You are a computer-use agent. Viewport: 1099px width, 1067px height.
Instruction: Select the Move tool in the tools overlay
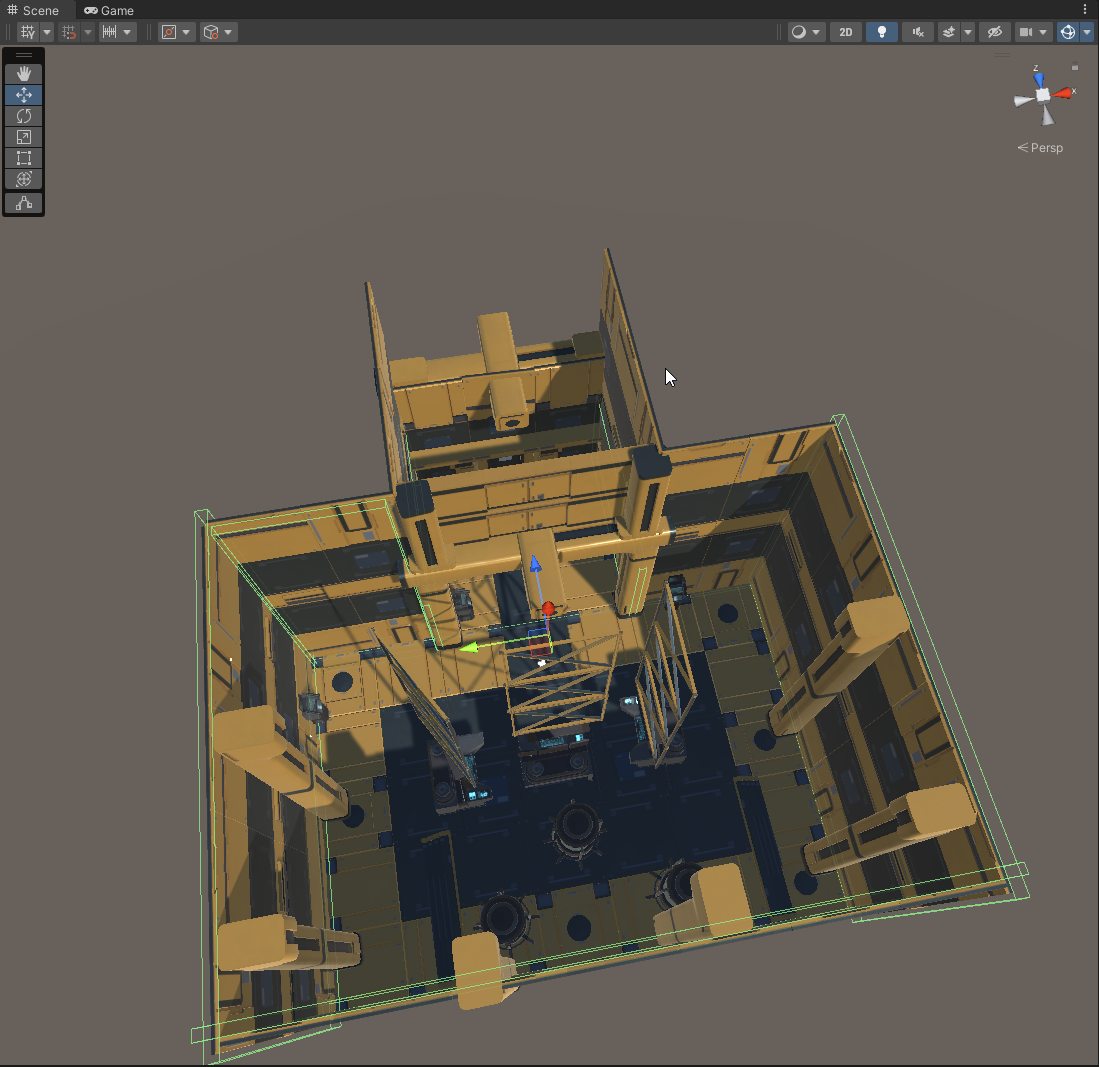pyautogui.click(x=24, y=95)
